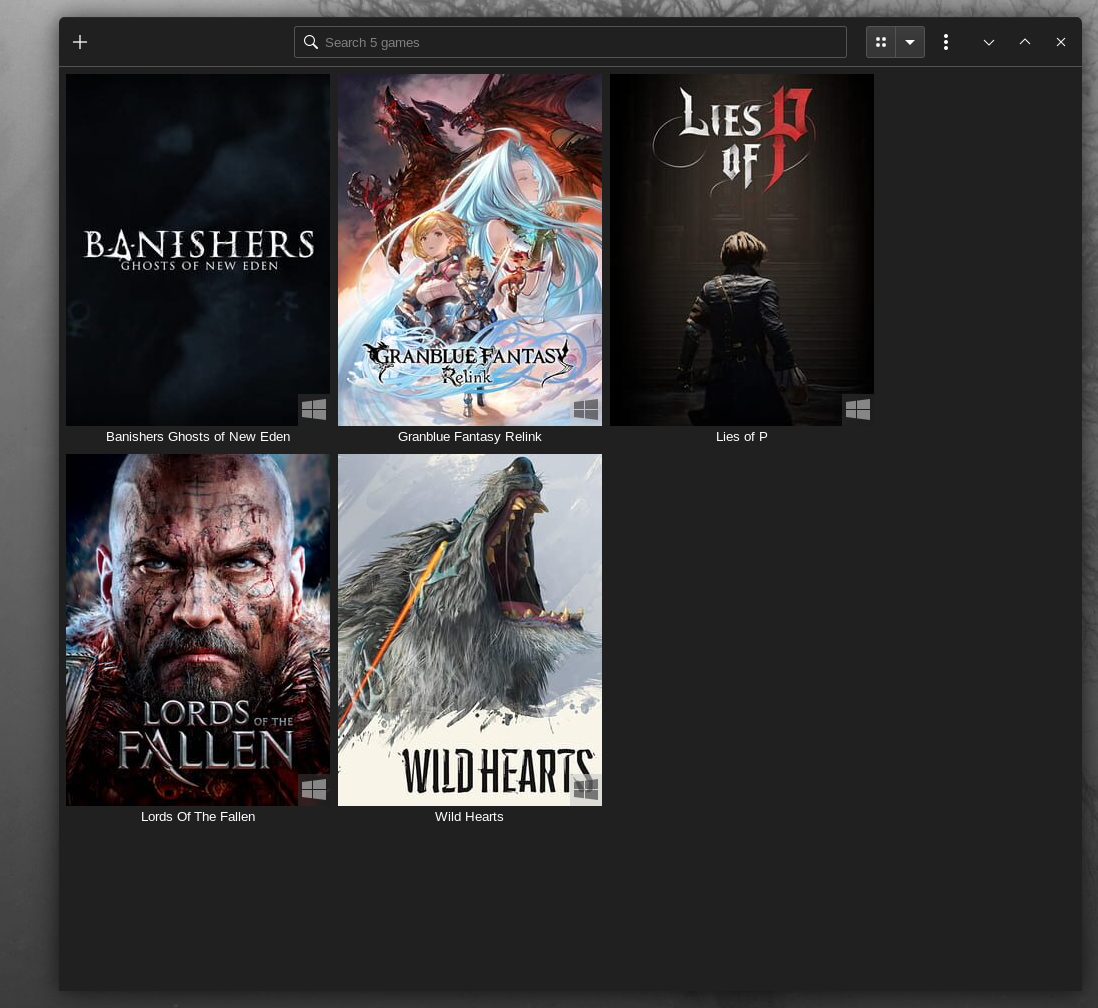
Task: Click Windows platform icon on Wild Hearts
Action: click(x=585, y=789)
